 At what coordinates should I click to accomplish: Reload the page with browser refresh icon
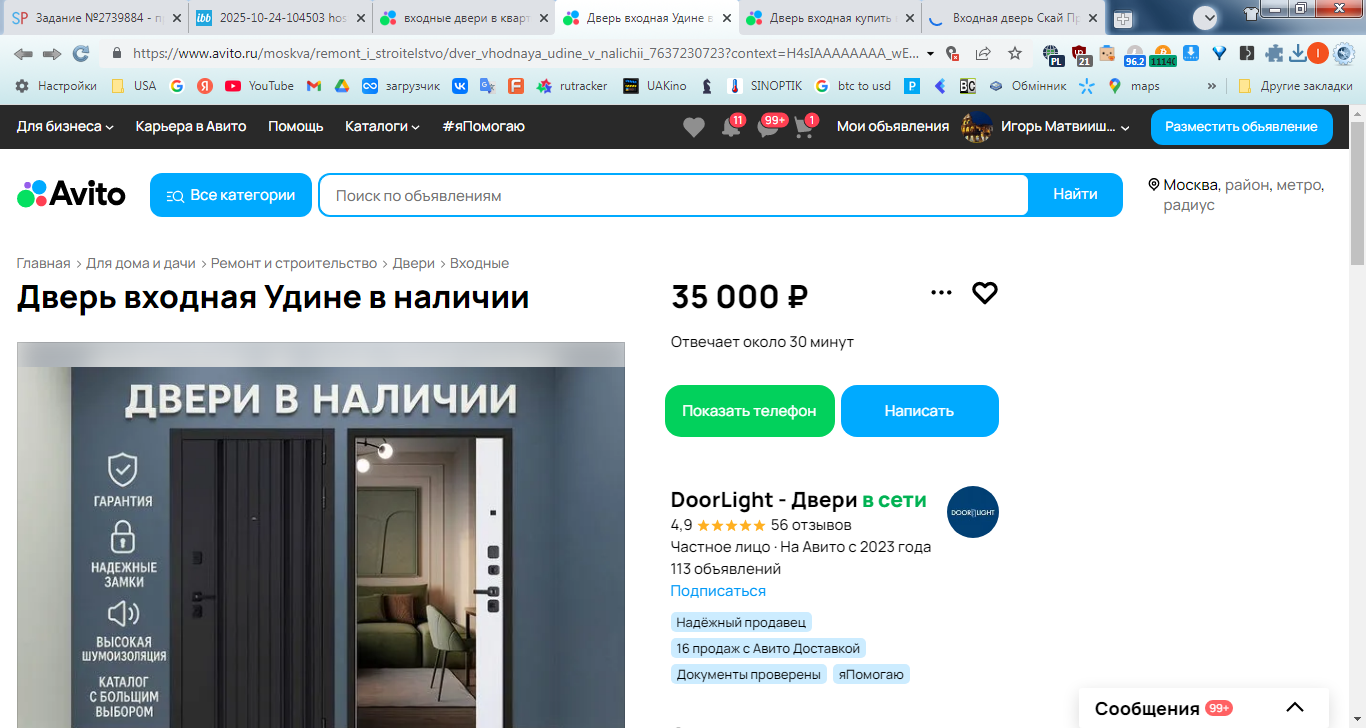[x=81, y=53]
